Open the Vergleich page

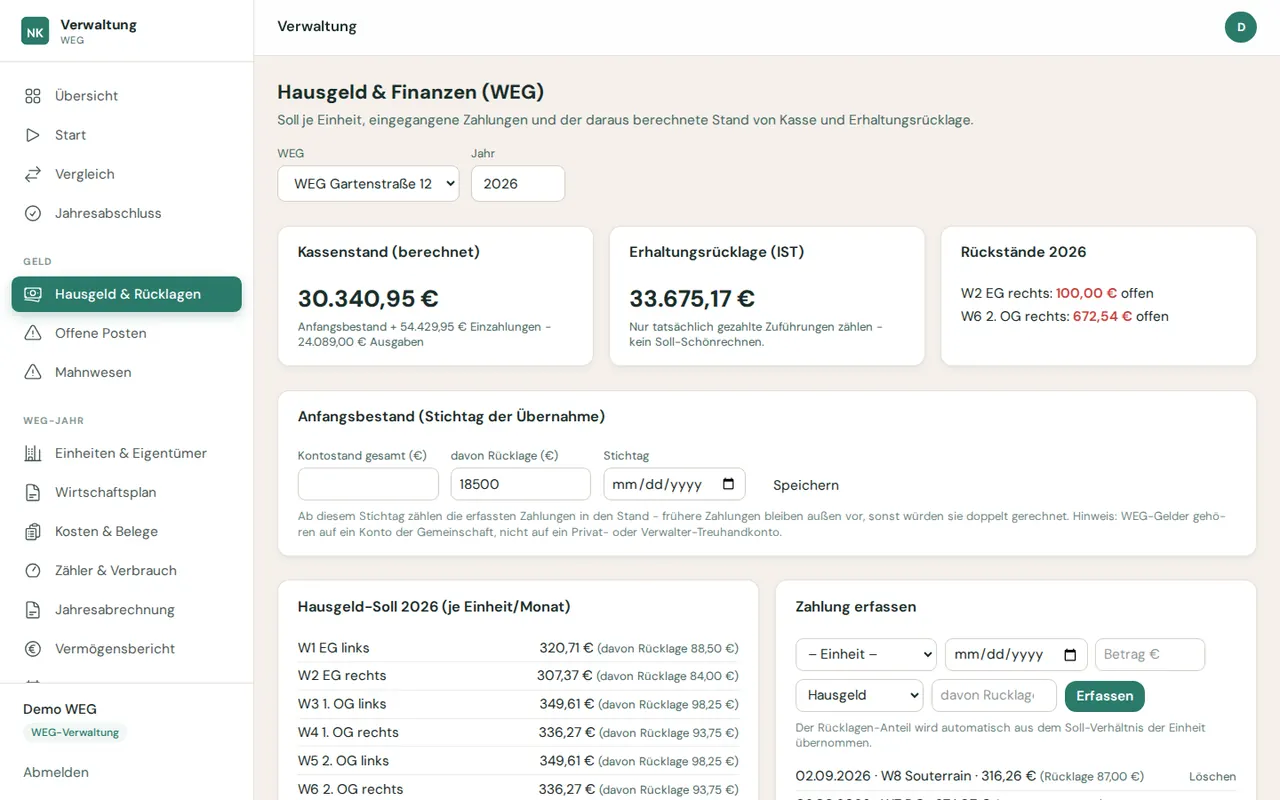(127, 174)
